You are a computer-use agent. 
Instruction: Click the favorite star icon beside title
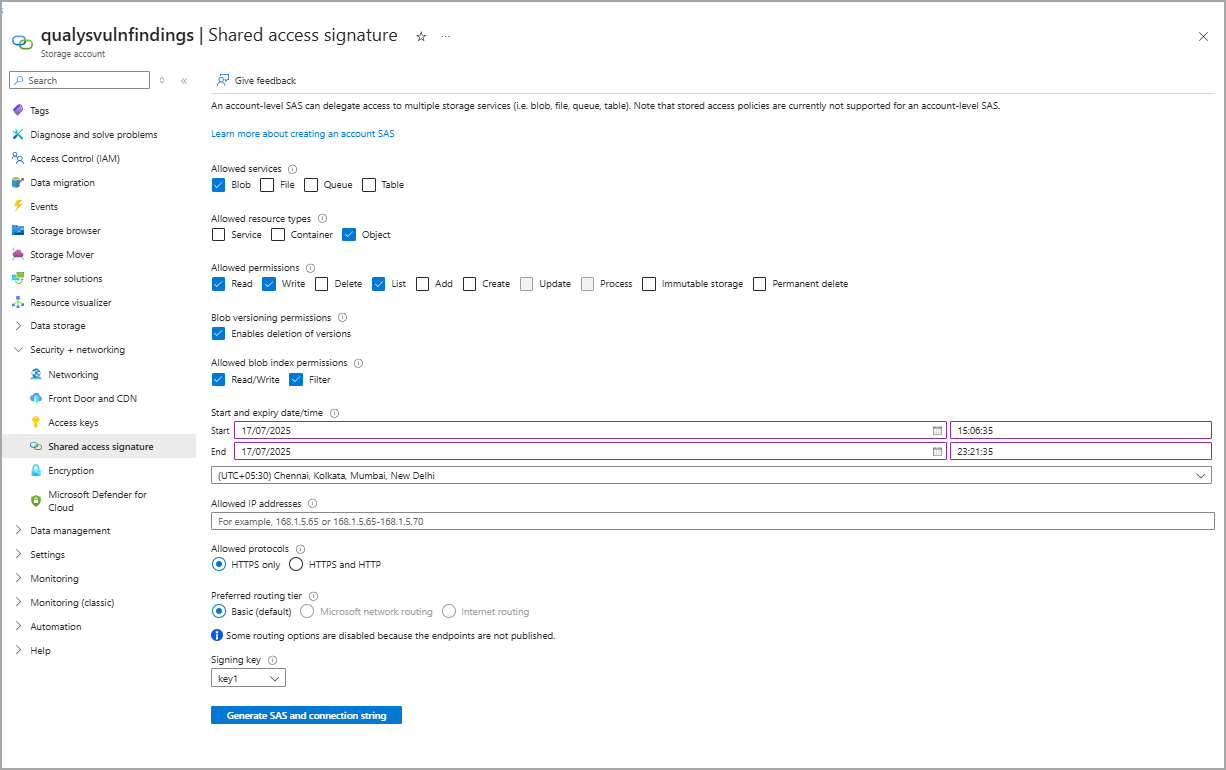421,36
